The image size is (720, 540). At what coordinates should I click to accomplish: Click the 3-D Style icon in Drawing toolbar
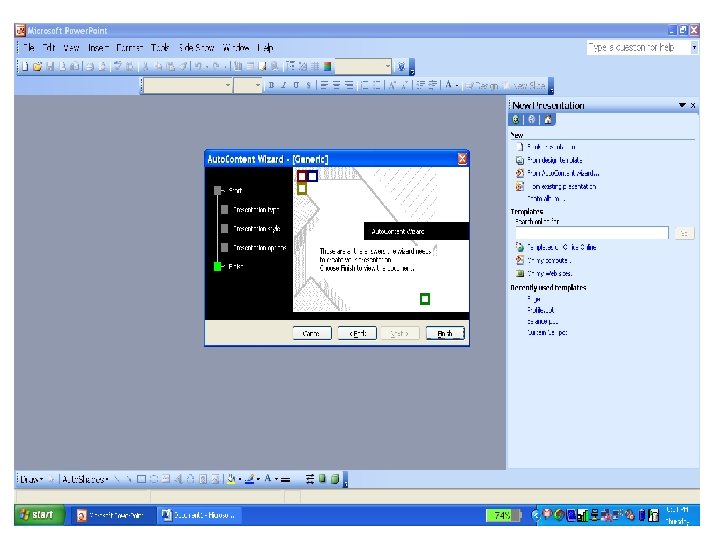[x=335, y=479]
